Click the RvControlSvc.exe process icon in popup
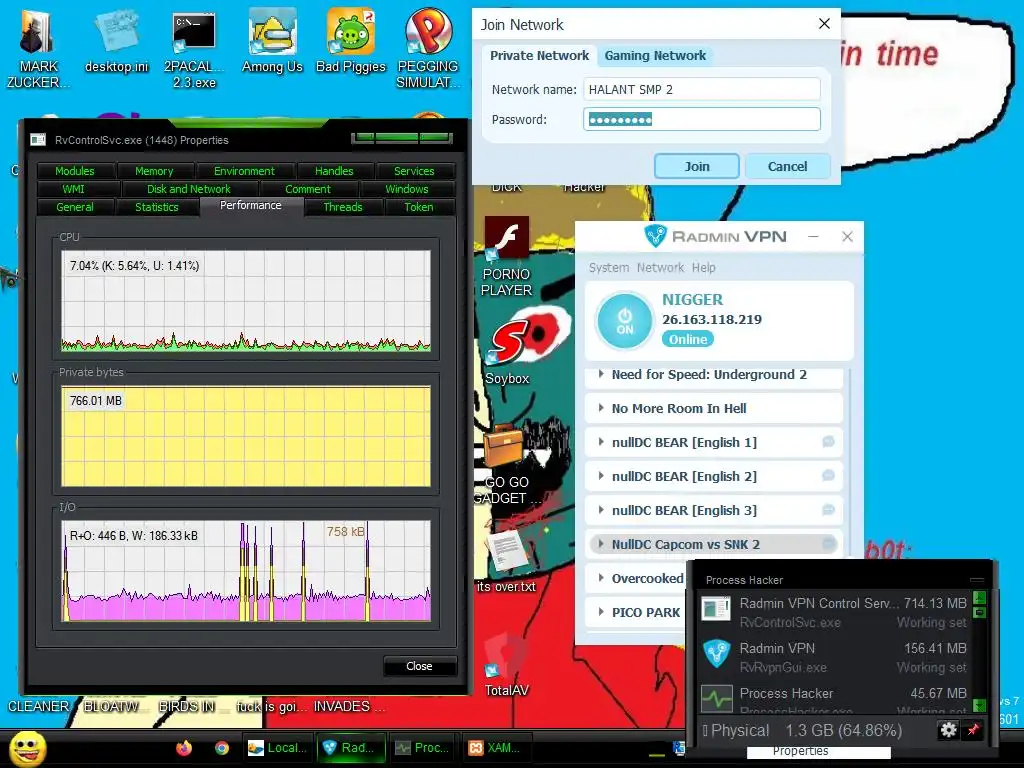This screenshot has height=768, width=1024. coord(716,609)
